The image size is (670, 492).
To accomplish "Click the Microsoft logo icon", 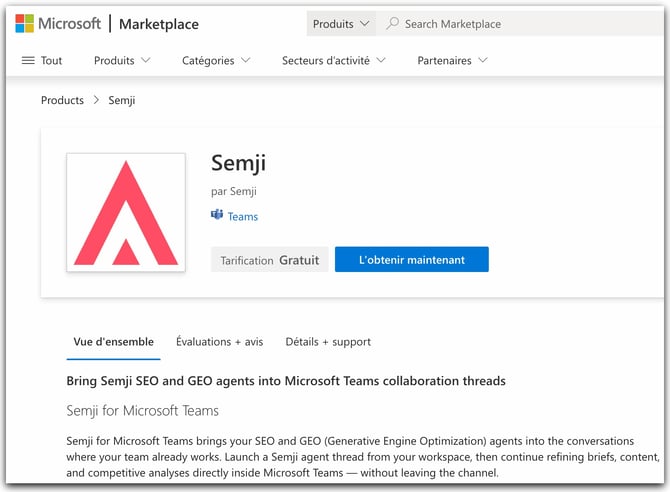I will pyautogui.click(x=24, y=23).
